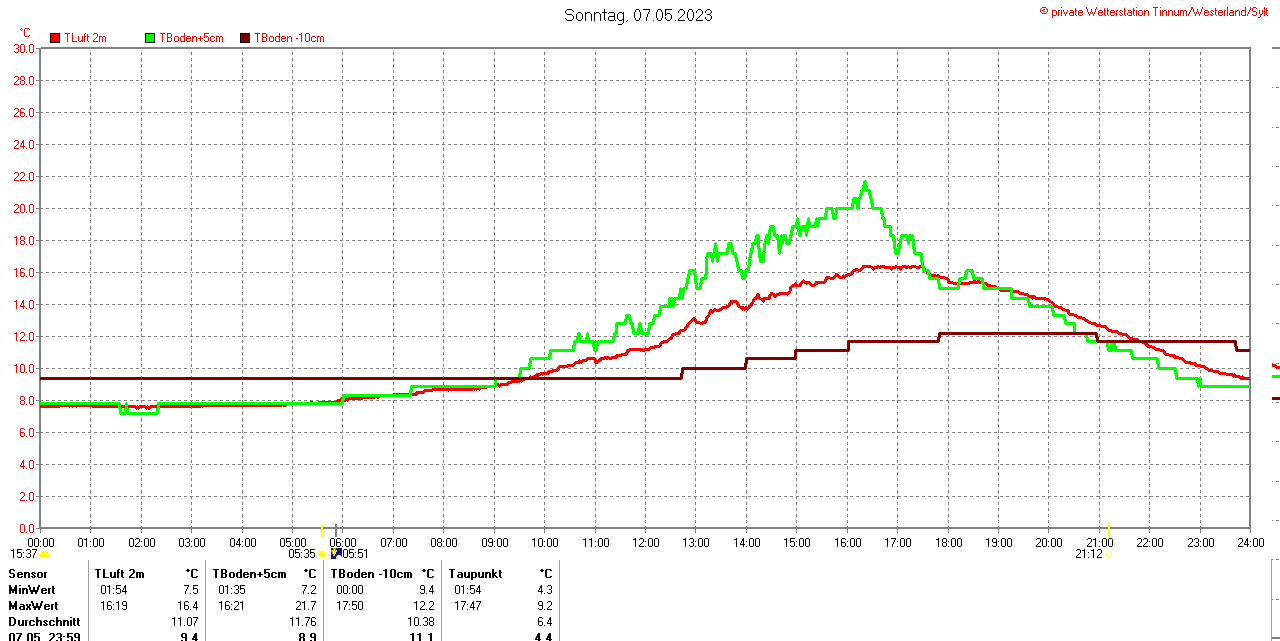Select the TBoden+5cm legend label
The image size is (1280, 641).
coord(191,38)
